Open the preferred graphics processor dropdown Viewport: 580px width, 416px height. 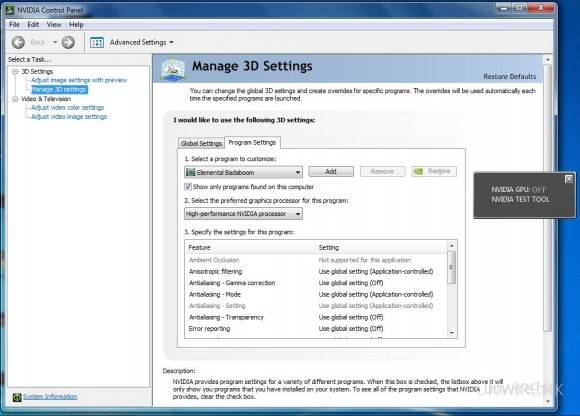coord(243,214)
